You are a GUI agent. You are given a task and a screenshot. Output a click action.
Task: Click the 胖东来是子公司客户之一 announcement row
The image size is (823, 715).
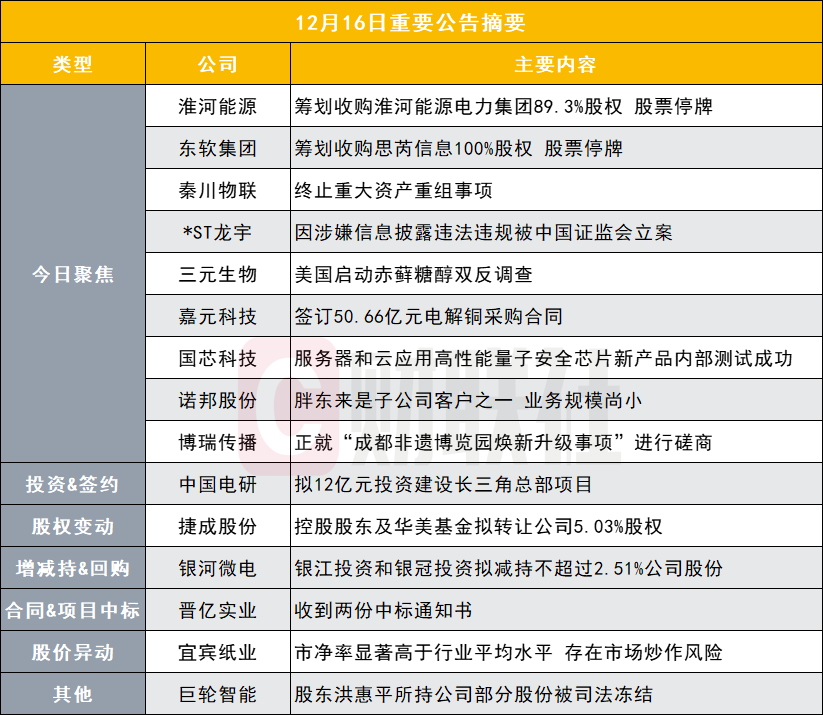[468, 401]
